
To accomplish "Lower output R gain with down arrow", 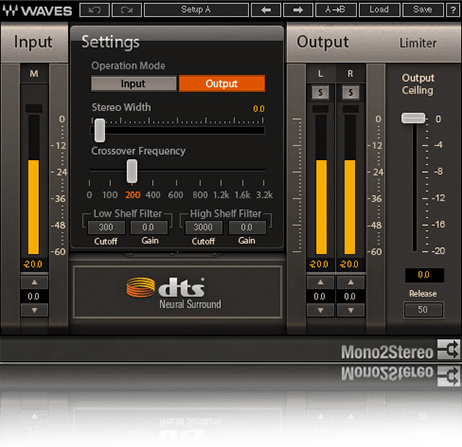I will click(351, 310).
